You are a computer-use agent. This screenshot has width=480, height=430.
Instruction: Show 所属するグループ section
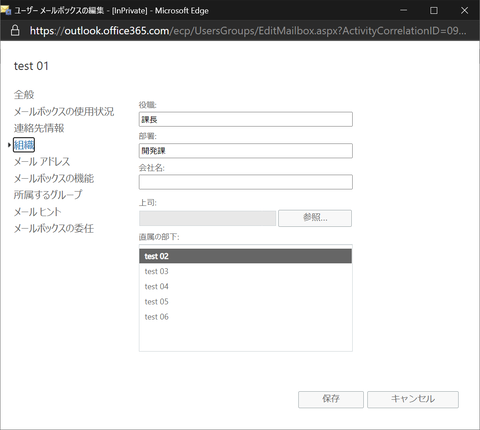coord(48,195)
